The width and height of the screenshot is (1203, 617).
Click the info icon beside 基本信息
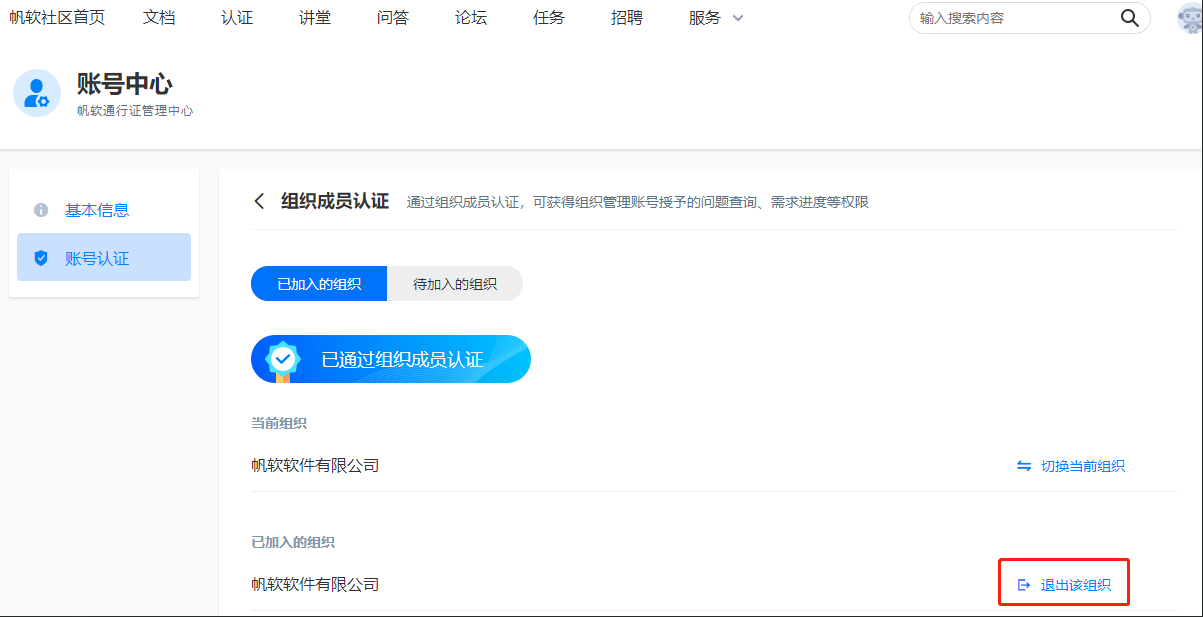(x=41, y=210)
